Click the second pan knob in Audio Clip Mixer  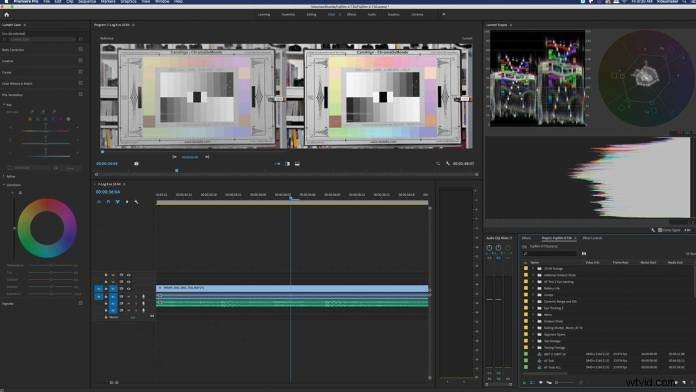coord(498,248)
